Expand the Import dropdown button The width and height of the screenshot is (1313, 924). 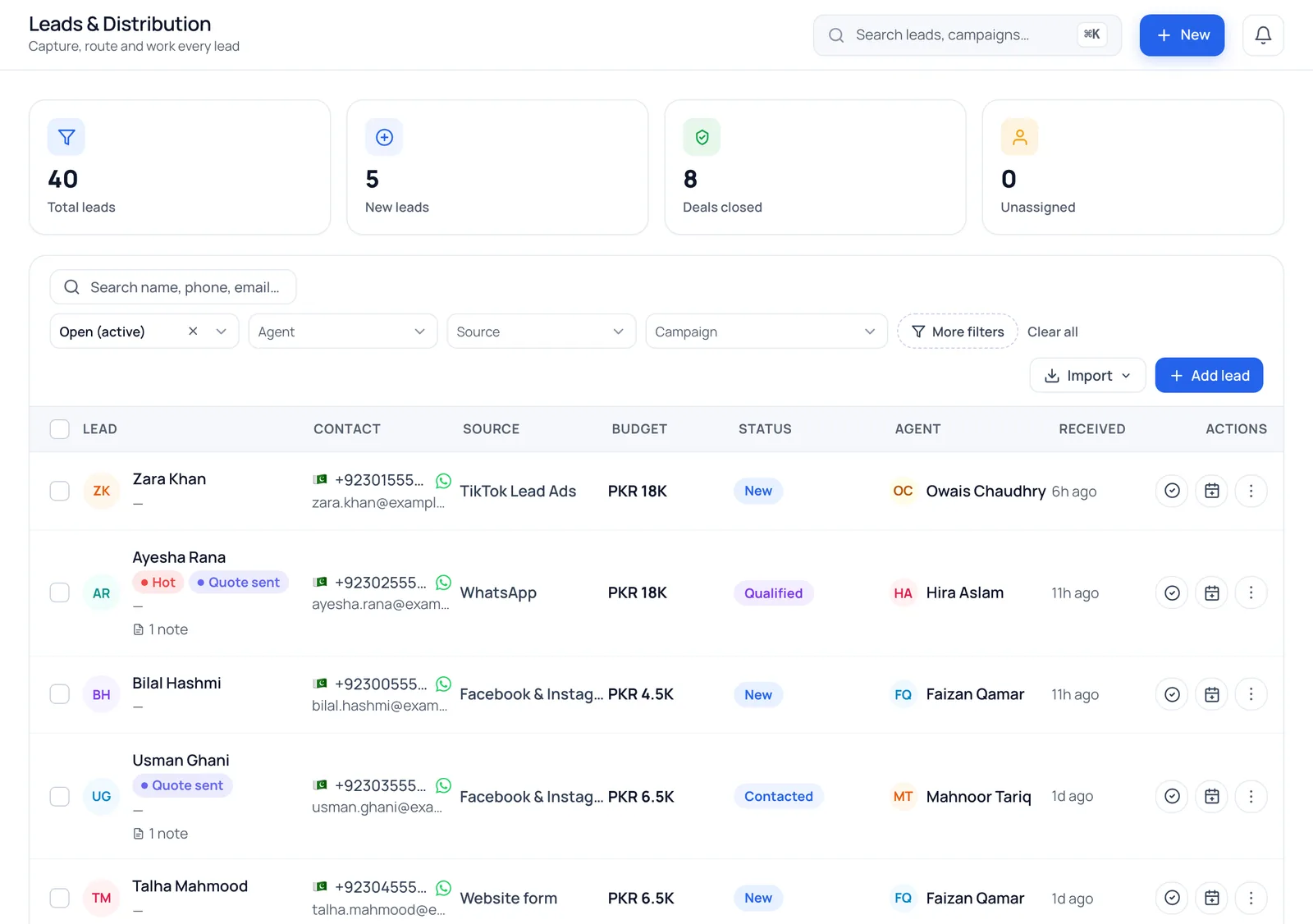[1087, 375]
